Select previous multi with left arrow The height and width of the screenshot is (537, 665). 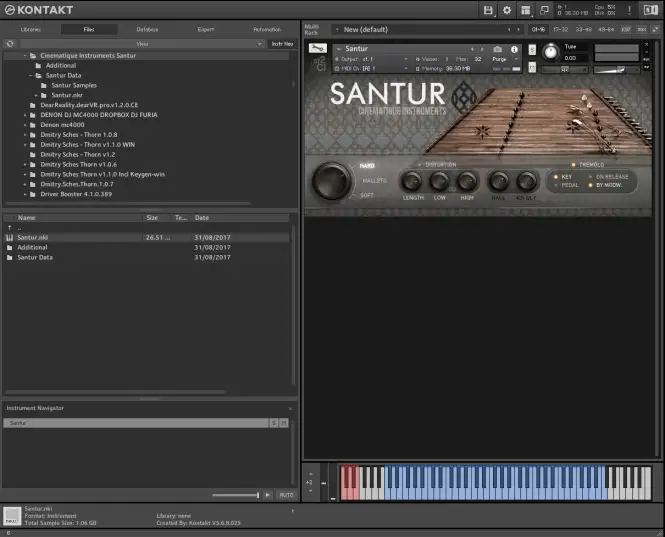(x=509, y=30)
